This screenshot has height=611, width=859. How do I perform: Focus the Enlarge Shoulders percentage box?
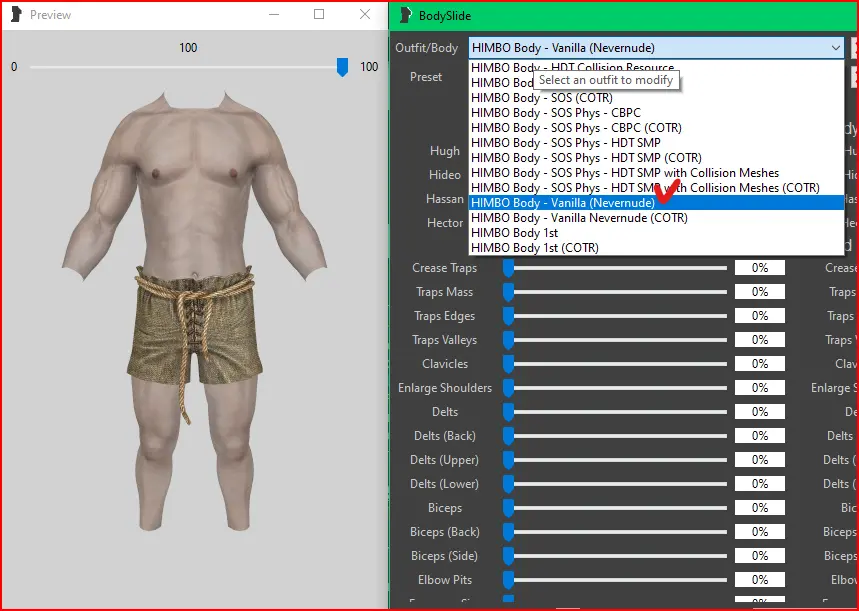pyautogui.click(x=760, y=388)
